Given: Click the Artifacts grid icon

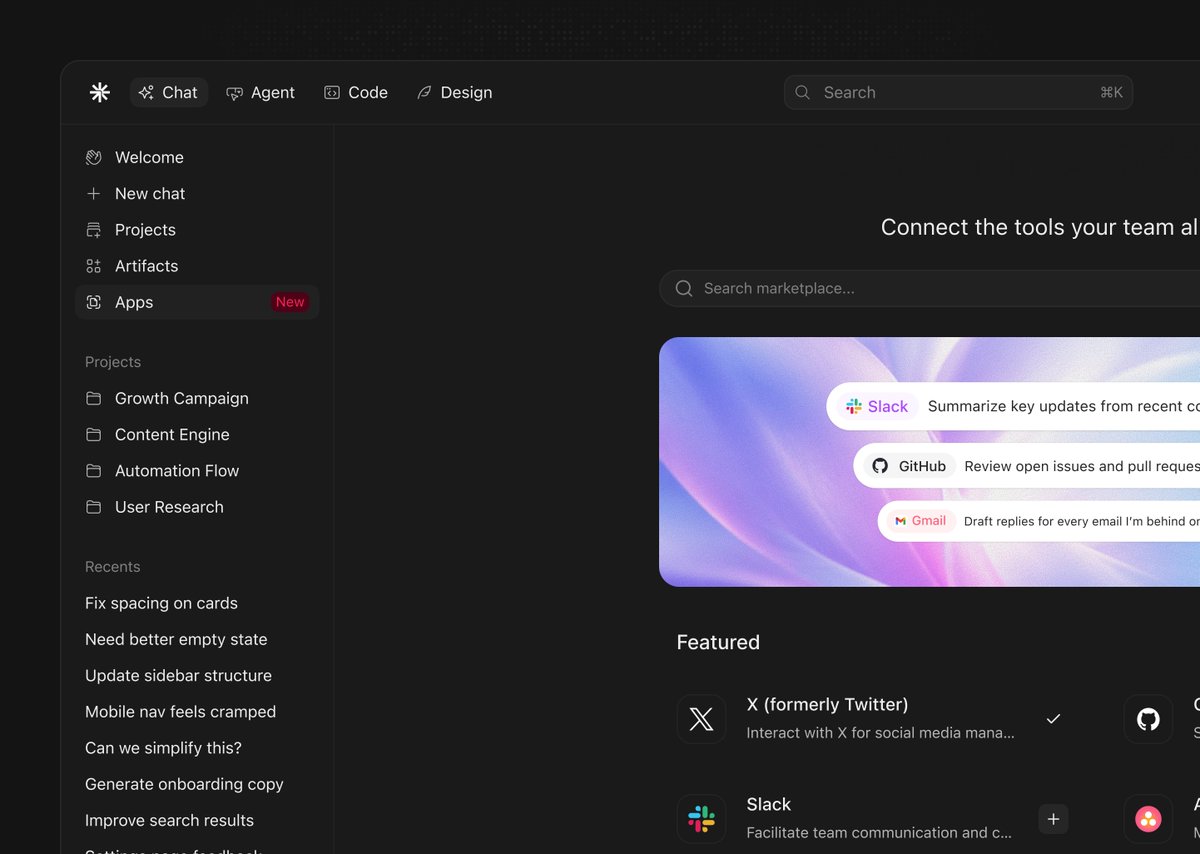Looking at the screenshot, I should tap(93, 266).
